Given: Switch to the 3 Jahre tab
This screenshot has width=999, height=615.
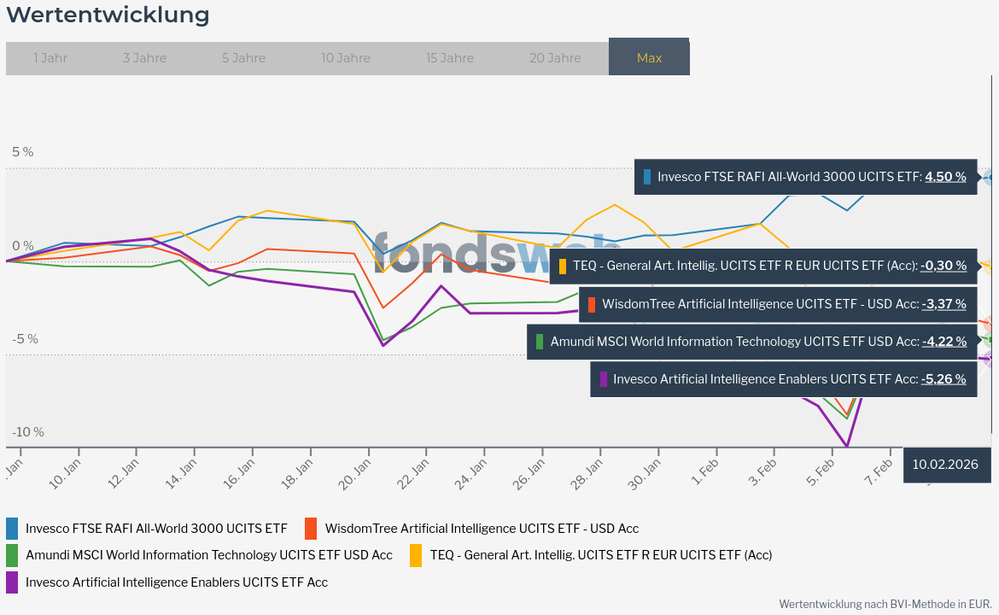Looking at the screenshot, I should pyautogui.click(x=145, y=58).
